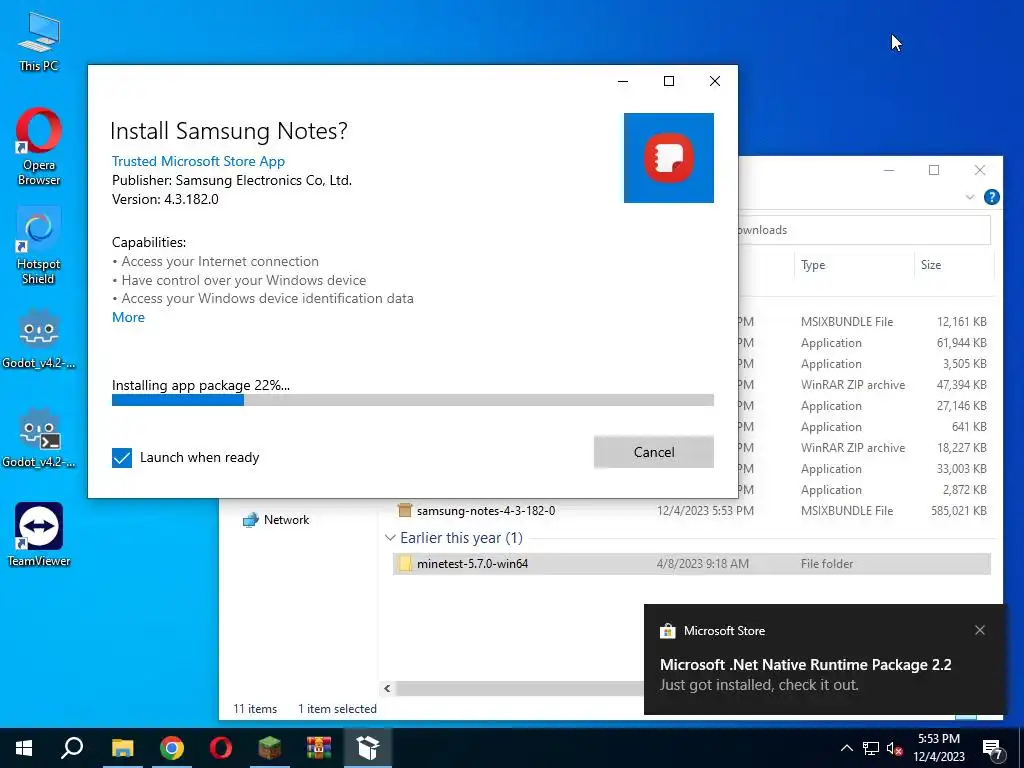This screenshot has width=1024, height=768.
Task: Click the 1 item selected status text
Action: click(x=337, y=709)
